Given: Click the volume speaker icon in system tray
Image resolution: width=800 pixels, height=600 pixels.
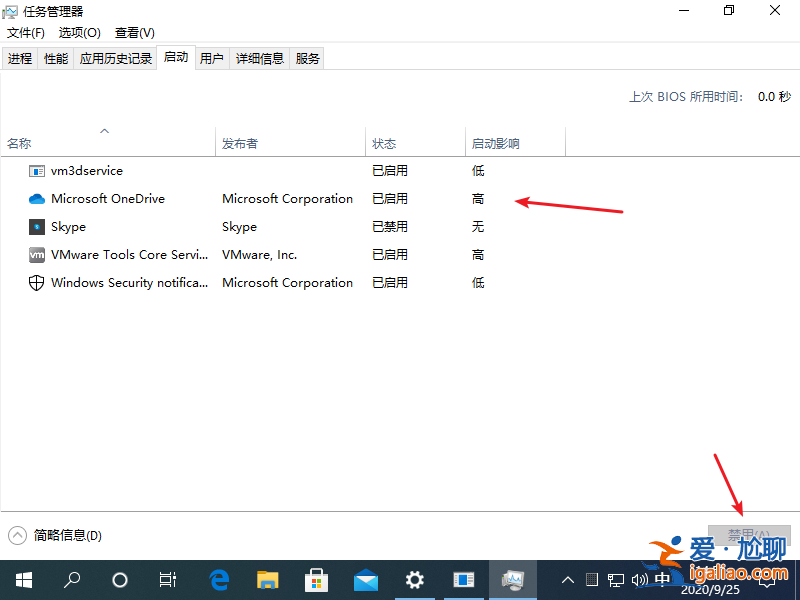Looking at the screenshot, I should point(639,579).
